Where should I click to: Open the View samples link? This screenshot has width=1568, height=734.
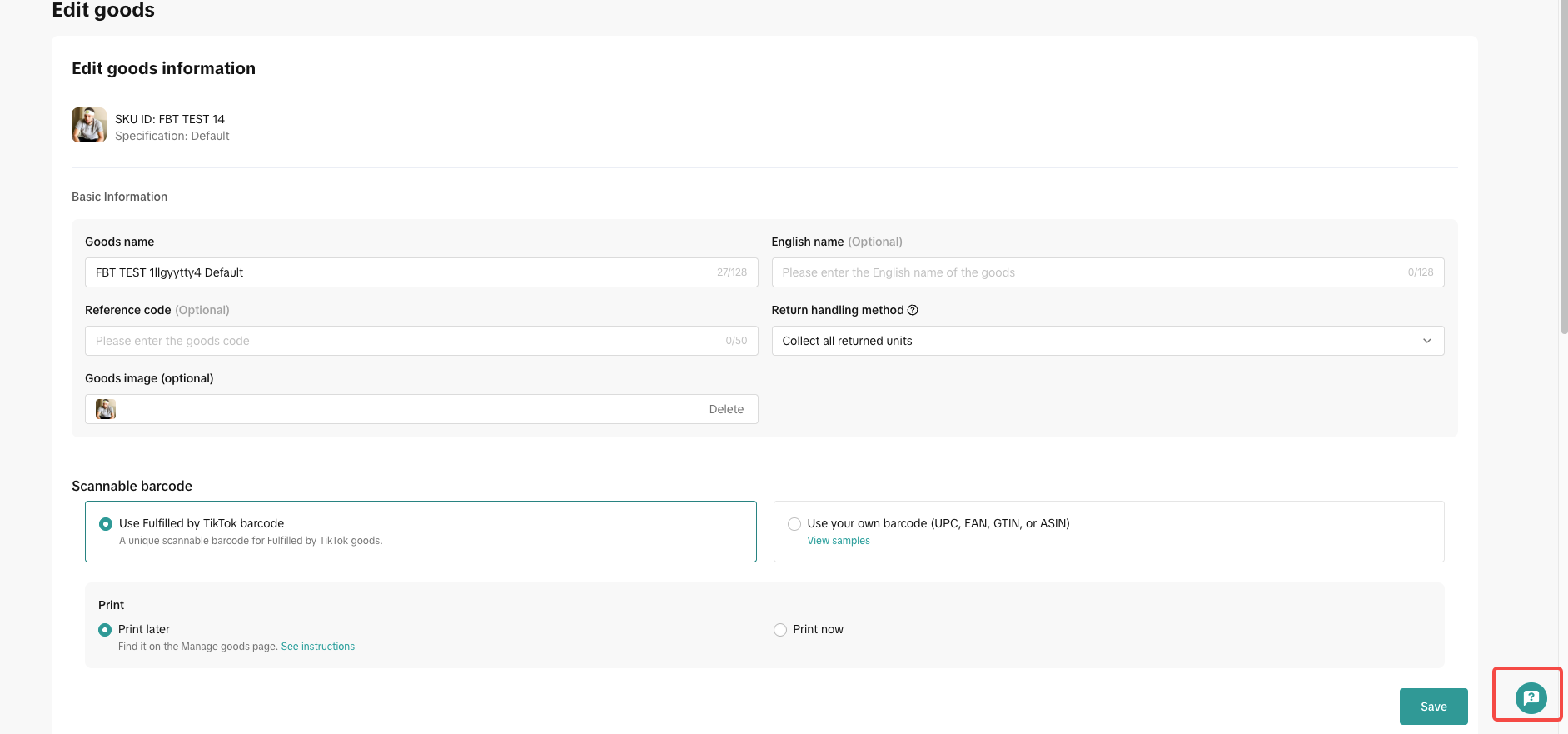[x=838, y=541]
